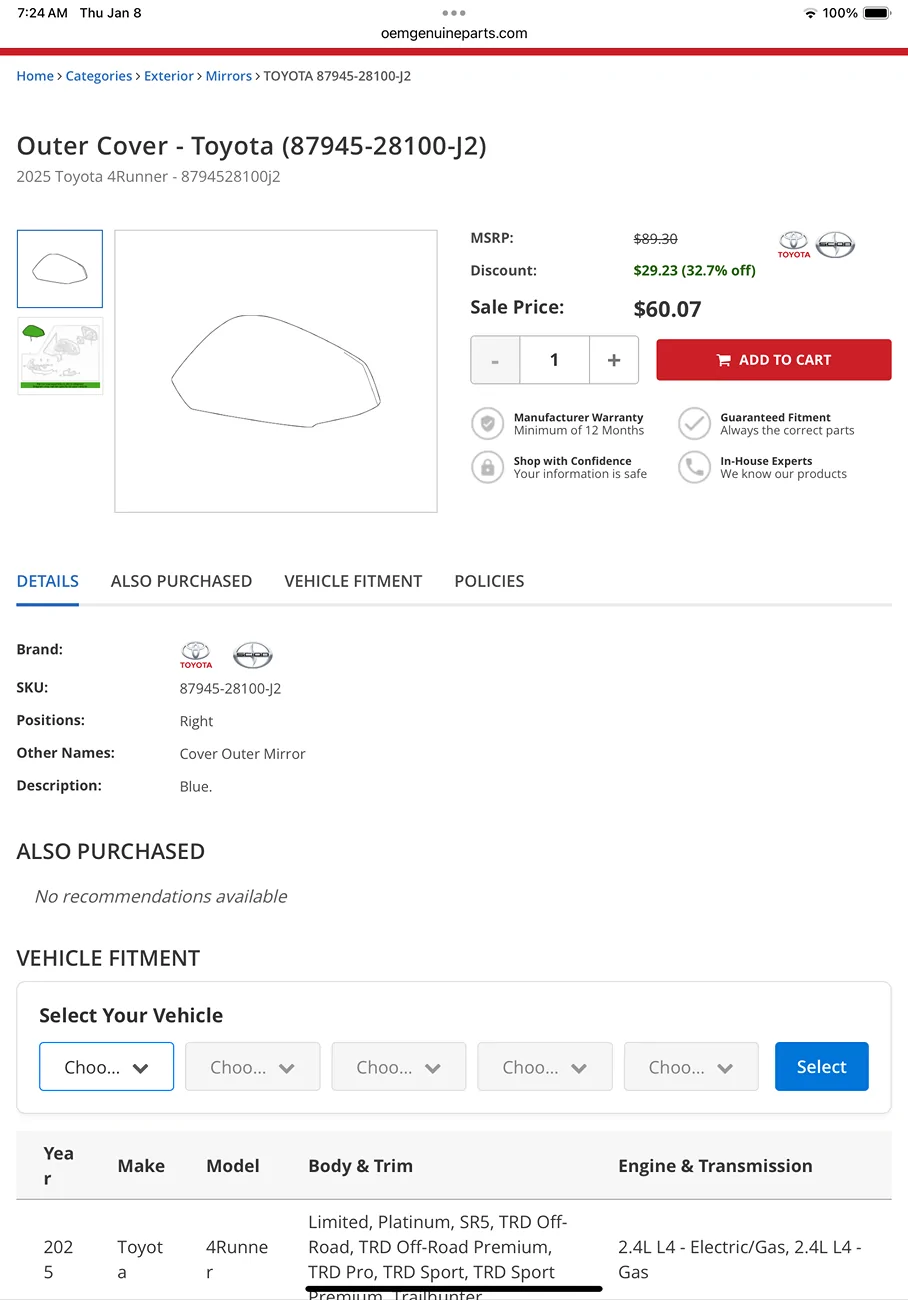This screenshot has width=908, height=1300.
Task: Click the Toyota logo in Brand row
Action: 196,656
